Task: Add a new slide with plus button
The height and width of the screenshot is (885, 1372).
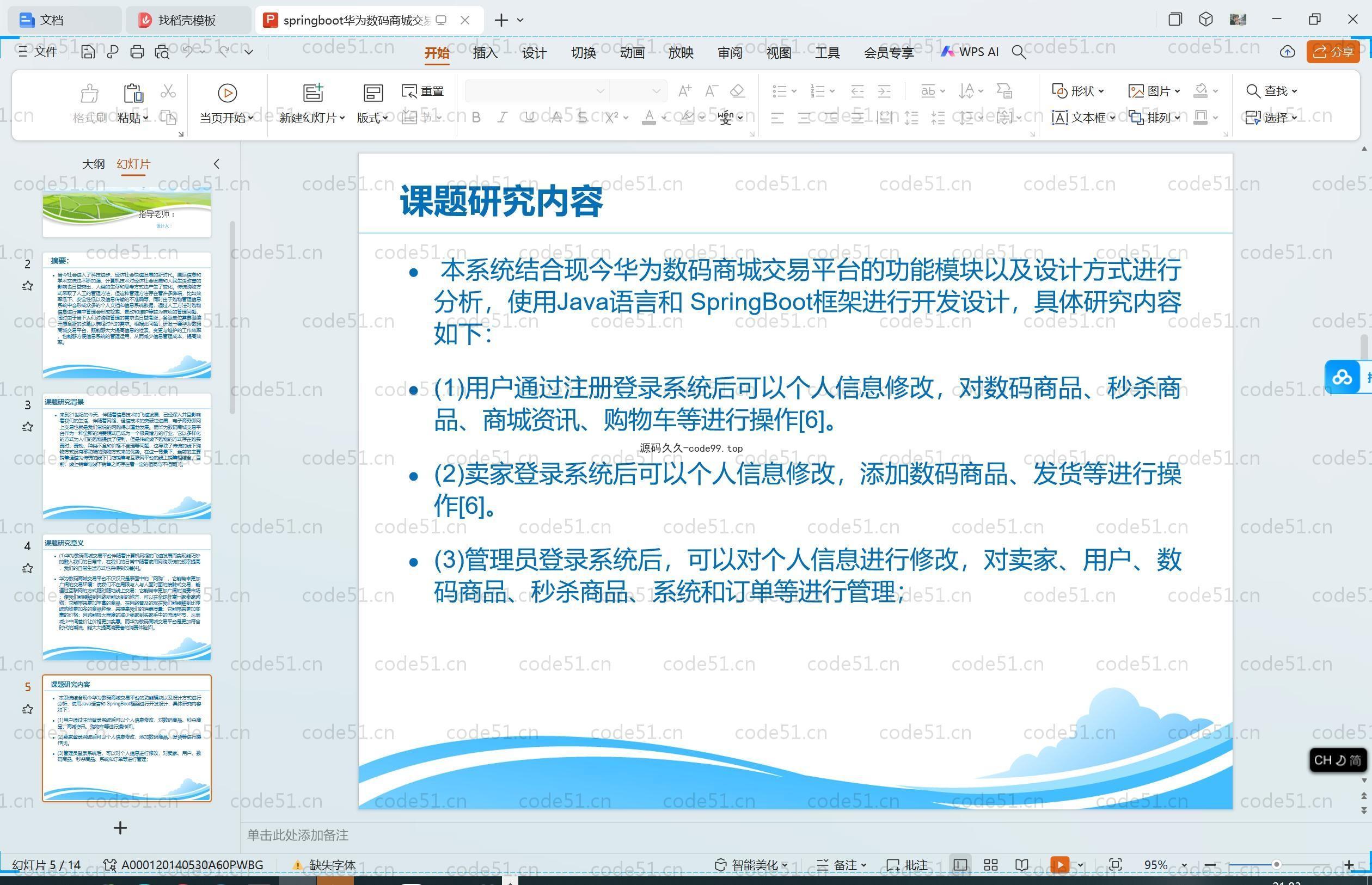Action: click(x=120, y=827)
